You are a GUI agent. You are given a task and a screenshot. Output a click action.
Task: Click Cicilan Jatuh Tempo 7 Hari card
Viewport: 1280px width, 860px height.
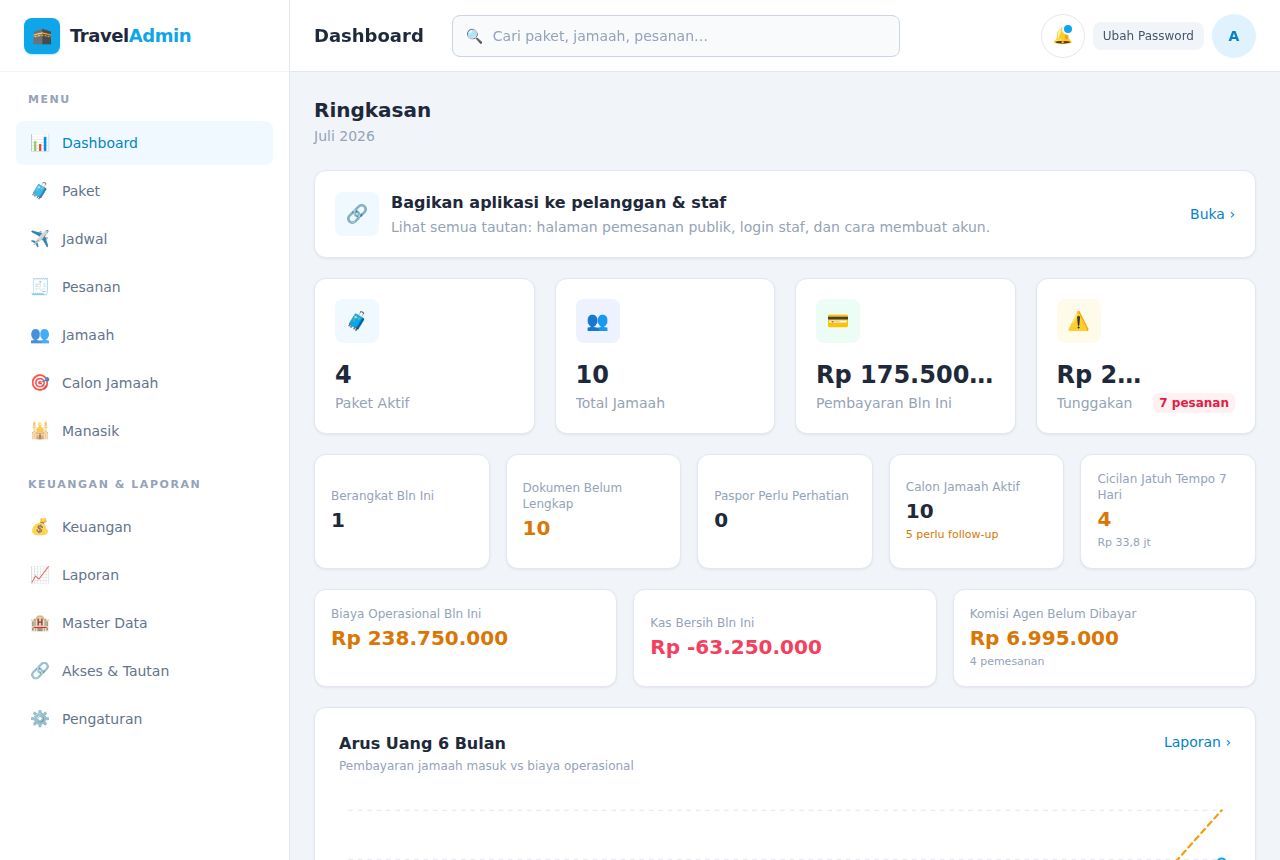coord(1168,512)
